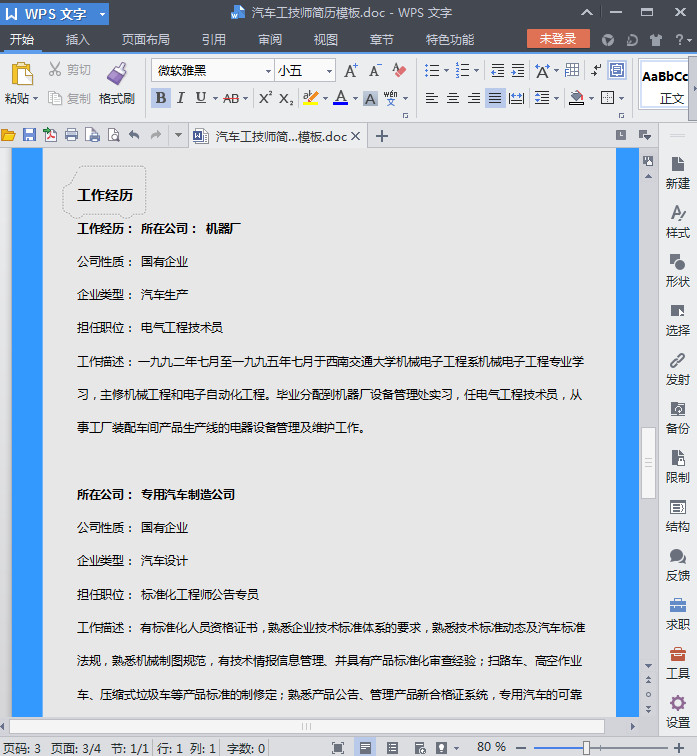Switch to the 视图 ribbon tab
The height and width of the screenshot is (756, 697).
click(326, 40)
